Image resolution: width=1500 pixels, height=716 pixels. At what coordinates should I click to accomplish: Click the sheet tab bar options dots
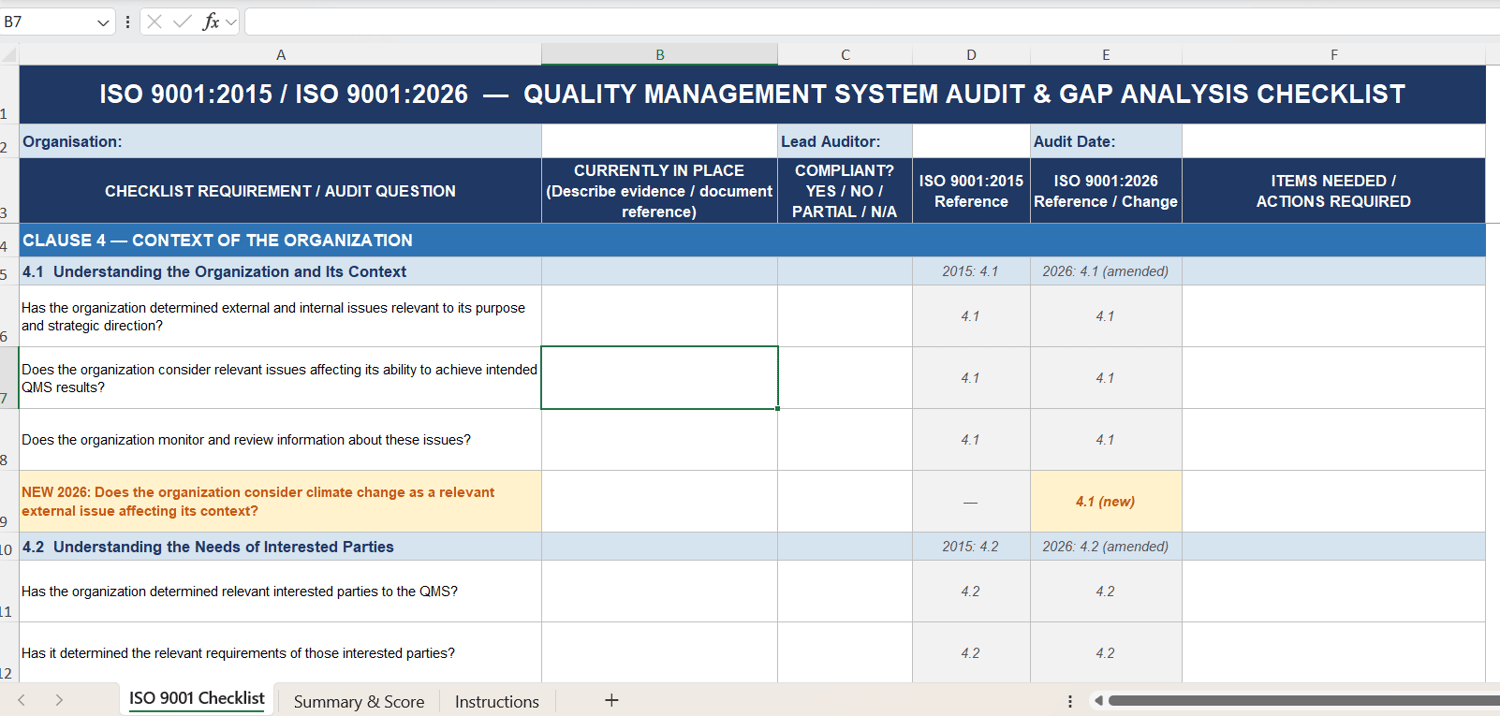pyautogui.click(x=1070, y=701)
